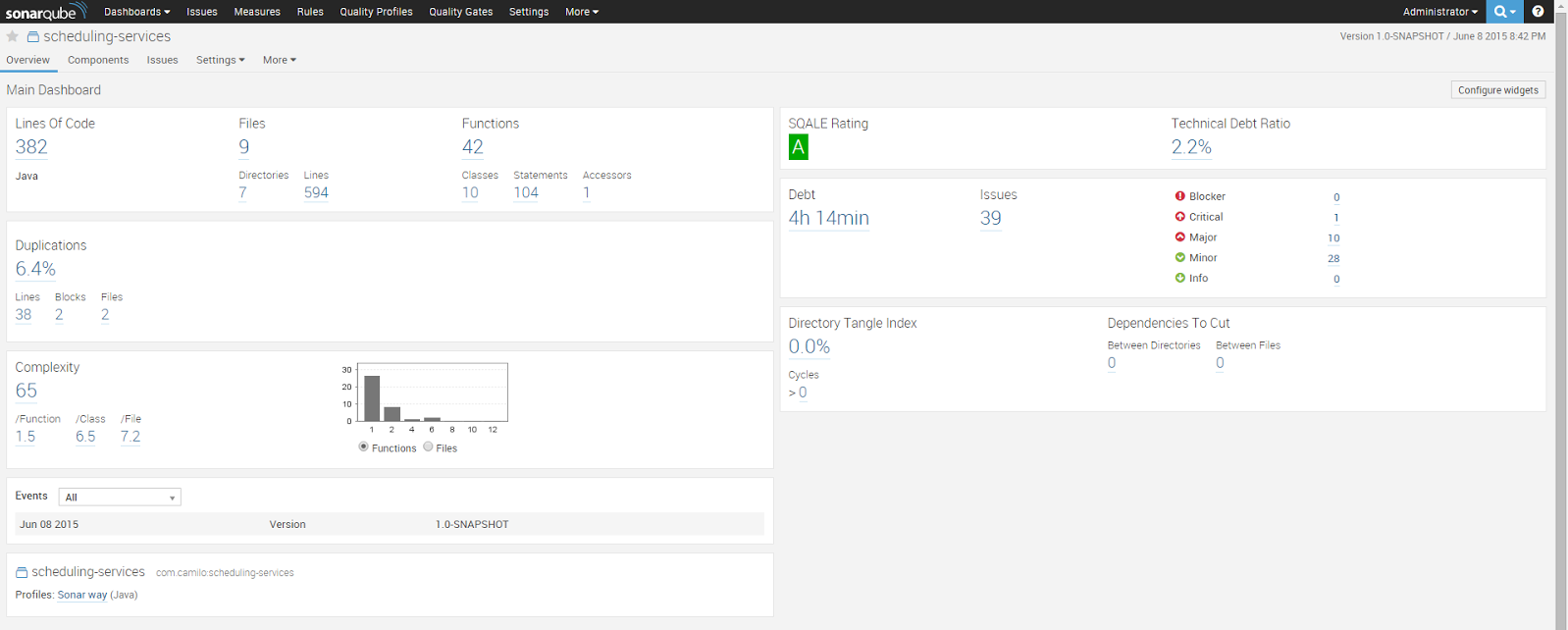Click the SonarQube logo
Viewport: 1568px width, 630px height.
point(45,12)
